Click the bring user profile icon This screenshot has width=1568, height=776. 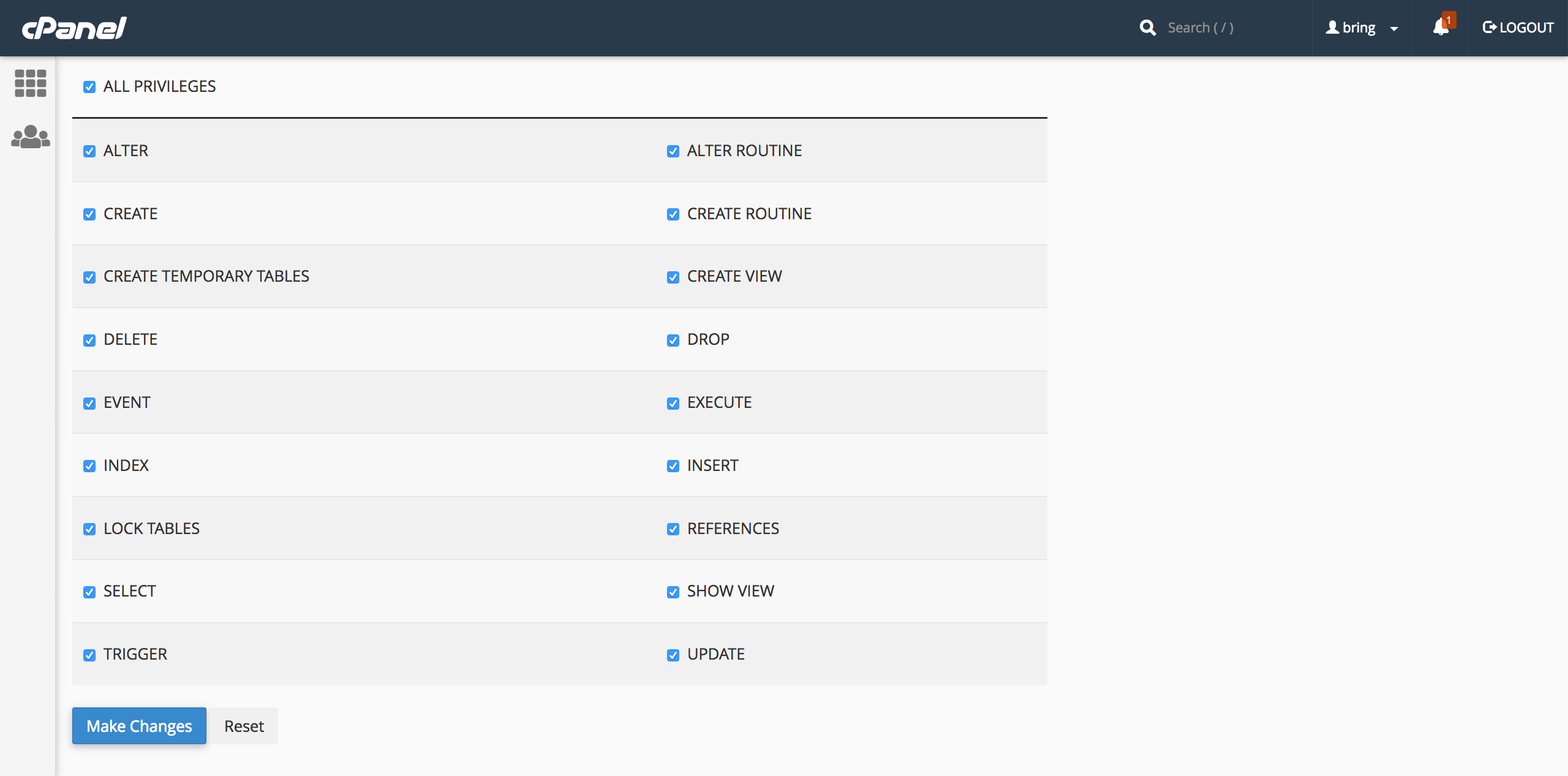click(x=1332, y=28)
